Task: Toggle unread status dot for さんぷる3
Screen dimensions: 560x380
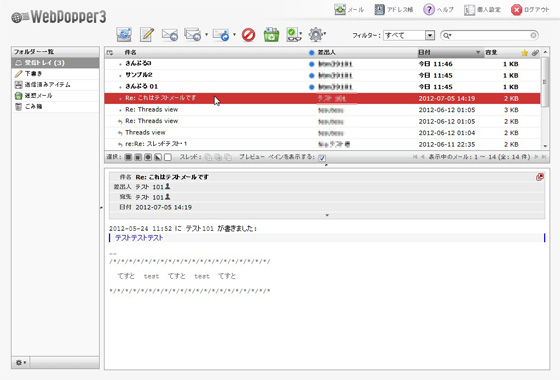Action: coord(311,64)
